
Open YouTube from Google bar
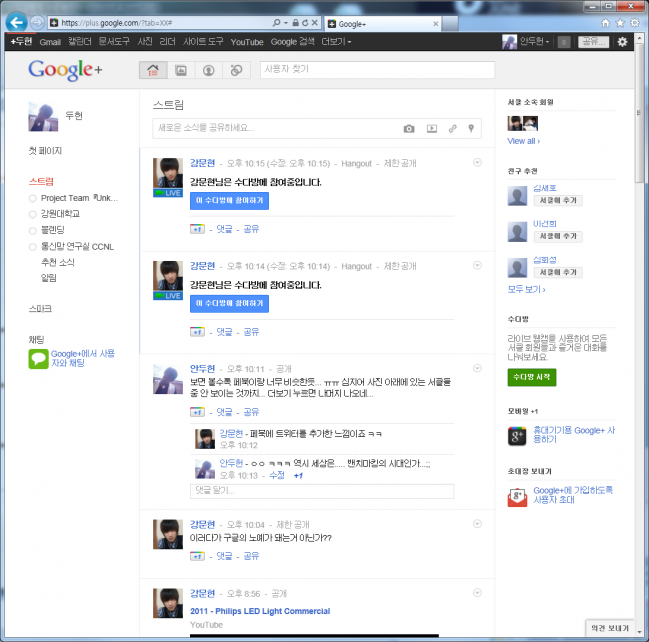click(247, 42)
